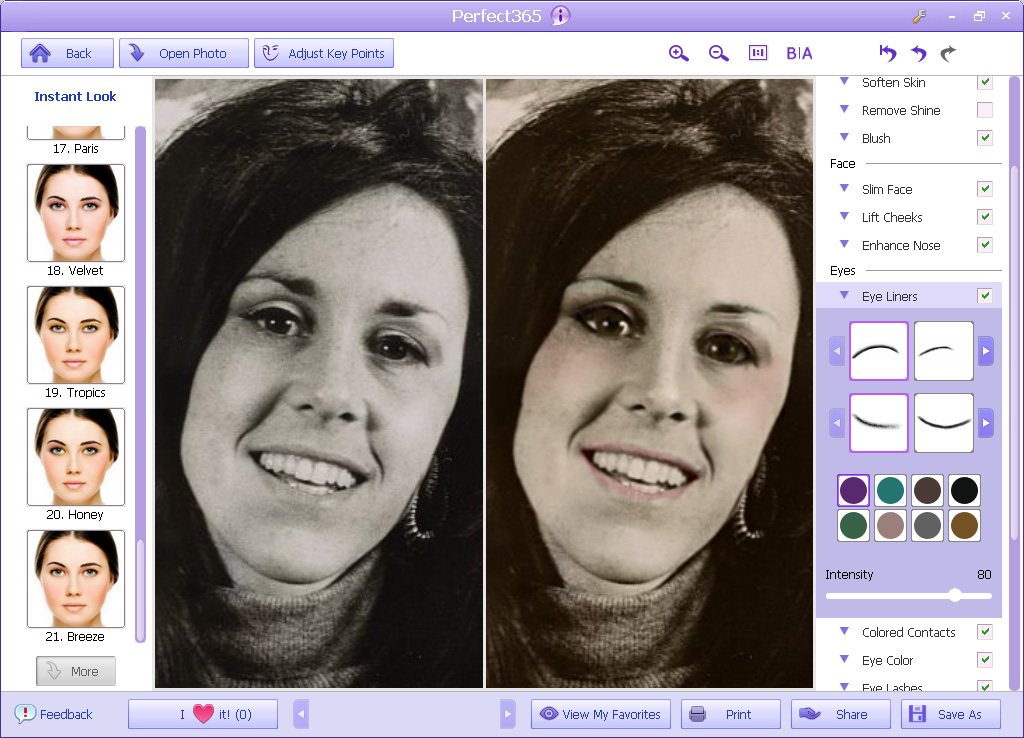
Task: Click the redo arrow icon
Action: 948,53
